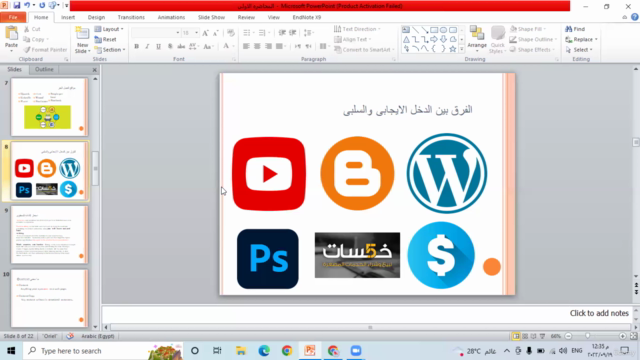This screenshot has height=360, width=640.
Task: Increase the list indent level
Action: [x=293, y=33]
